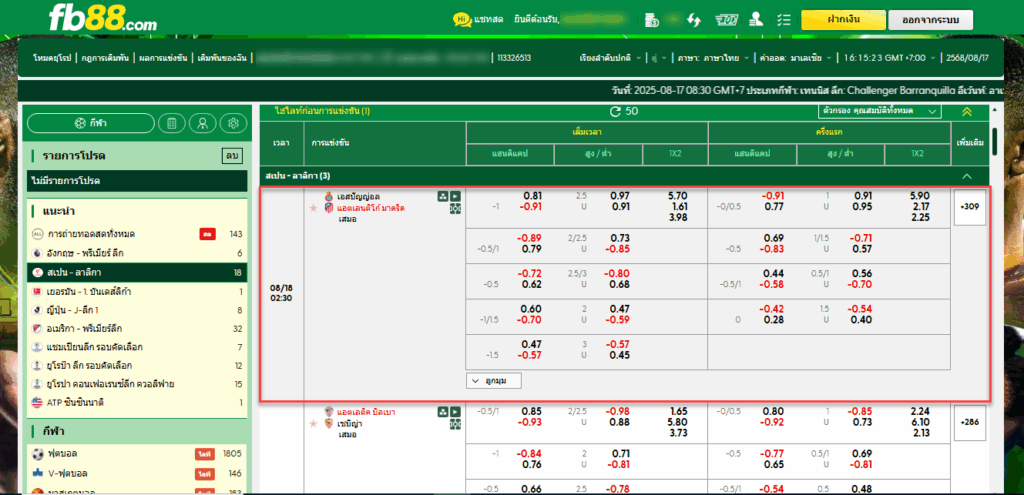Favorite the Espanyol vs Atletico match star
Viewport: 1024px width, 495px height.
pyautogui.click(x=313, y=208)
